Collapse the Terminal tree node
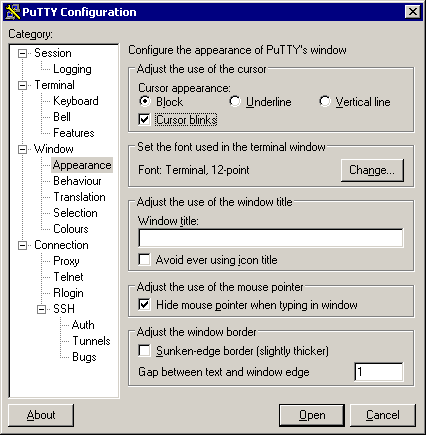 point(22,85)
